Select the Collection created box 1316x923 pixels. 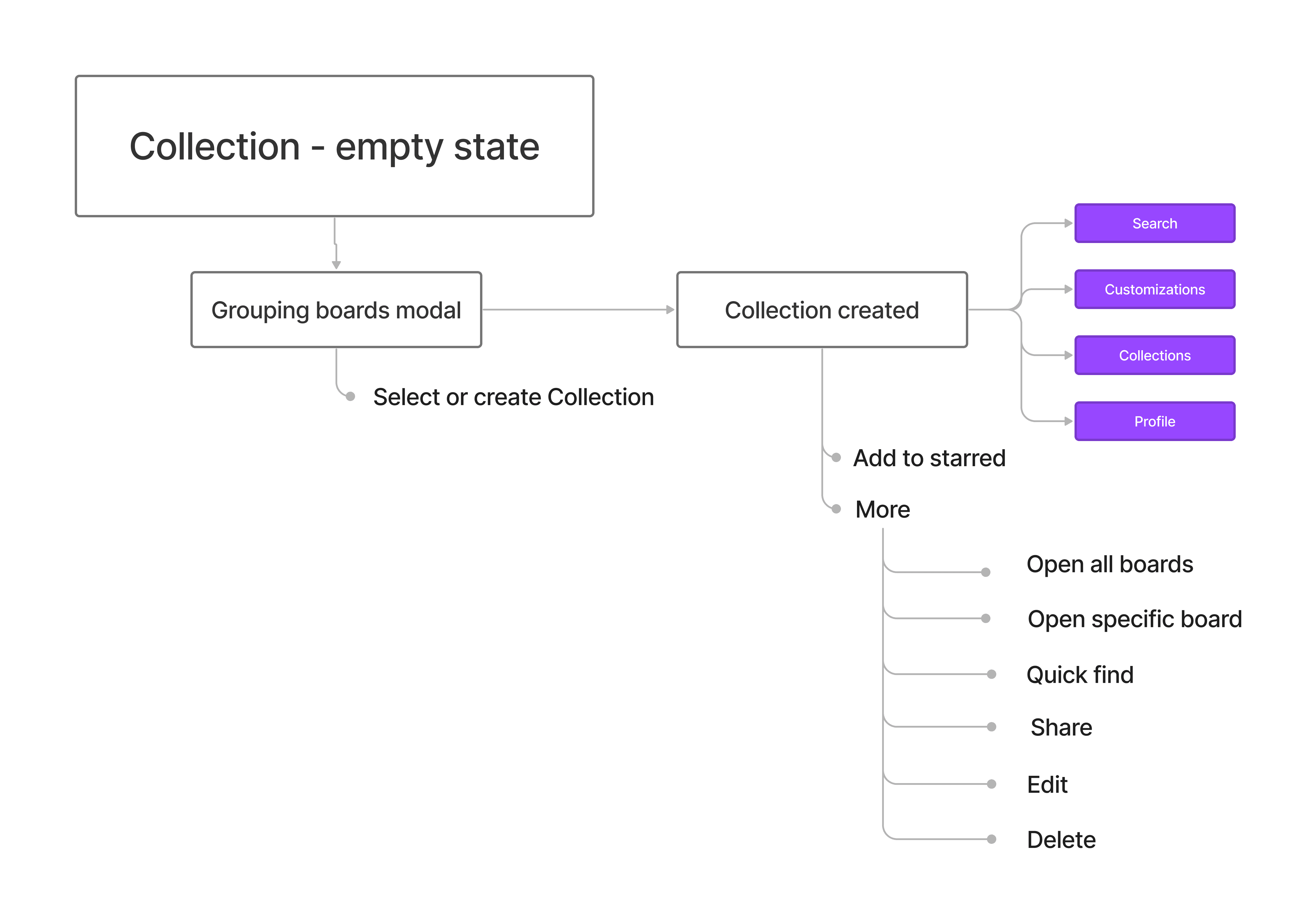(x=822, y=310)
